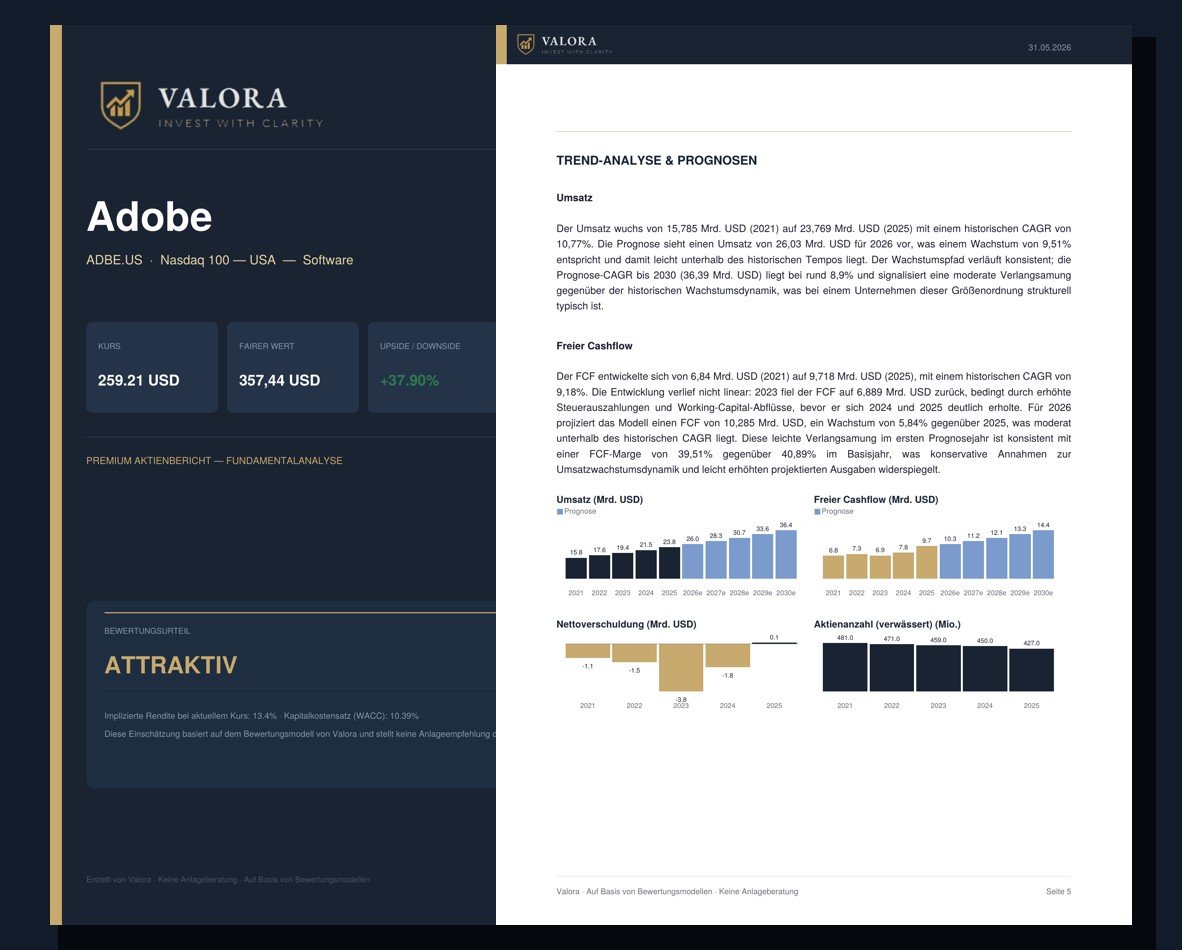Click the 'Diese Einschätzung basiert' disclaimer line
Screen dimensions: 1182x950
[x=300, y=734]
